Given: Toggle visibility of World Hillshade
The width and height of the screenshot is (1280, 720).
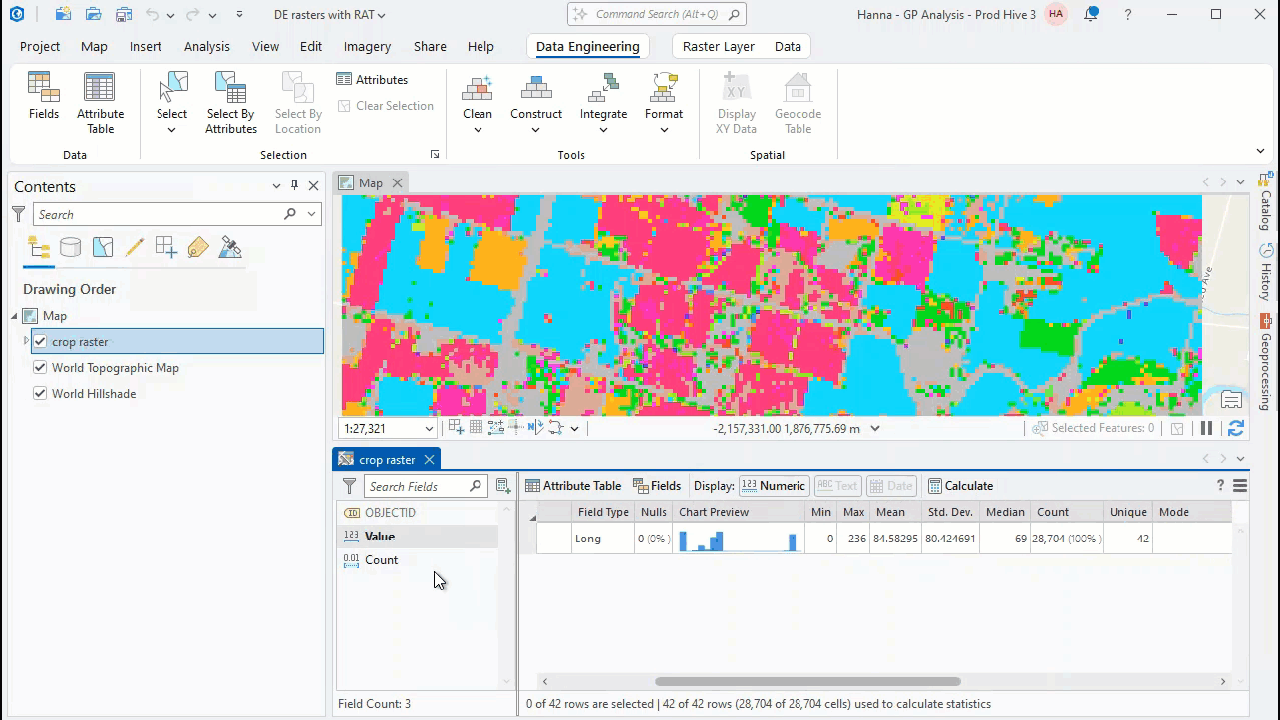Looking at the screenshot, I should pyautogui.click(x=41, y=393).
